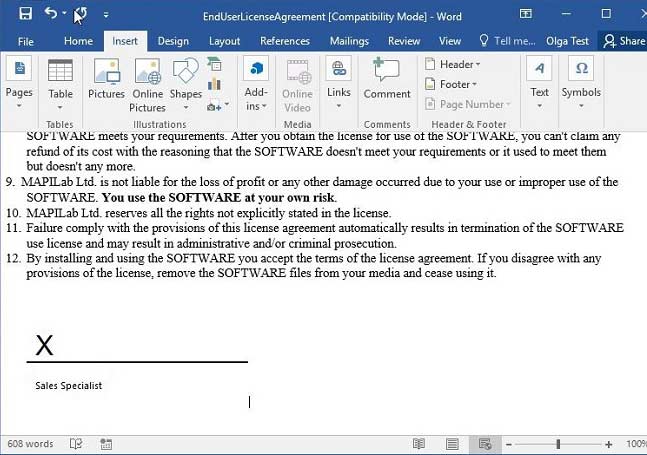647x455 pixels.
Task: Open Ribbon Display Options
Action: coord(525,14)
